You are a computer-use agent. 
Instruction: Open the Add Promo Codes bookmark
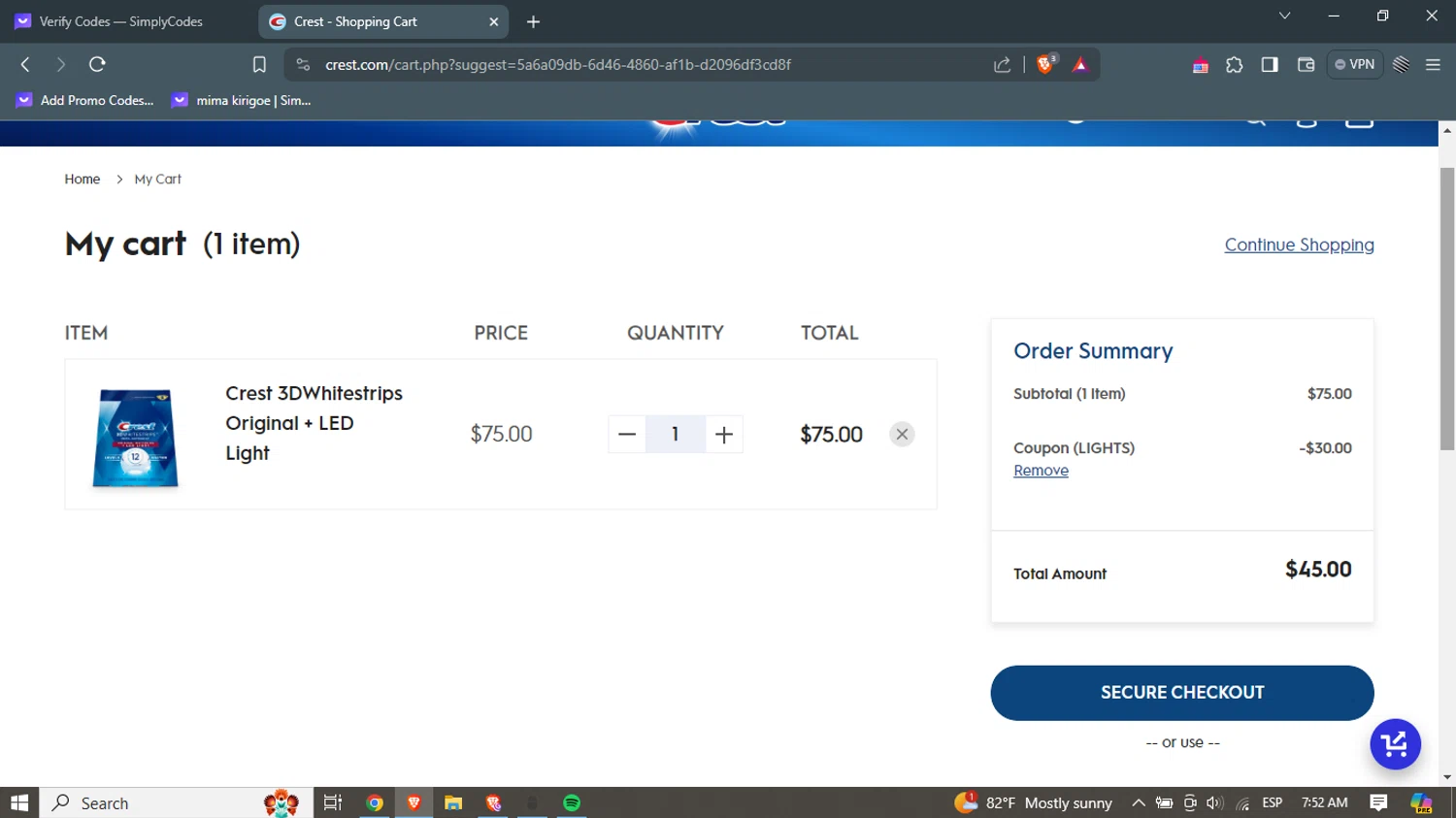click(84, 100)
